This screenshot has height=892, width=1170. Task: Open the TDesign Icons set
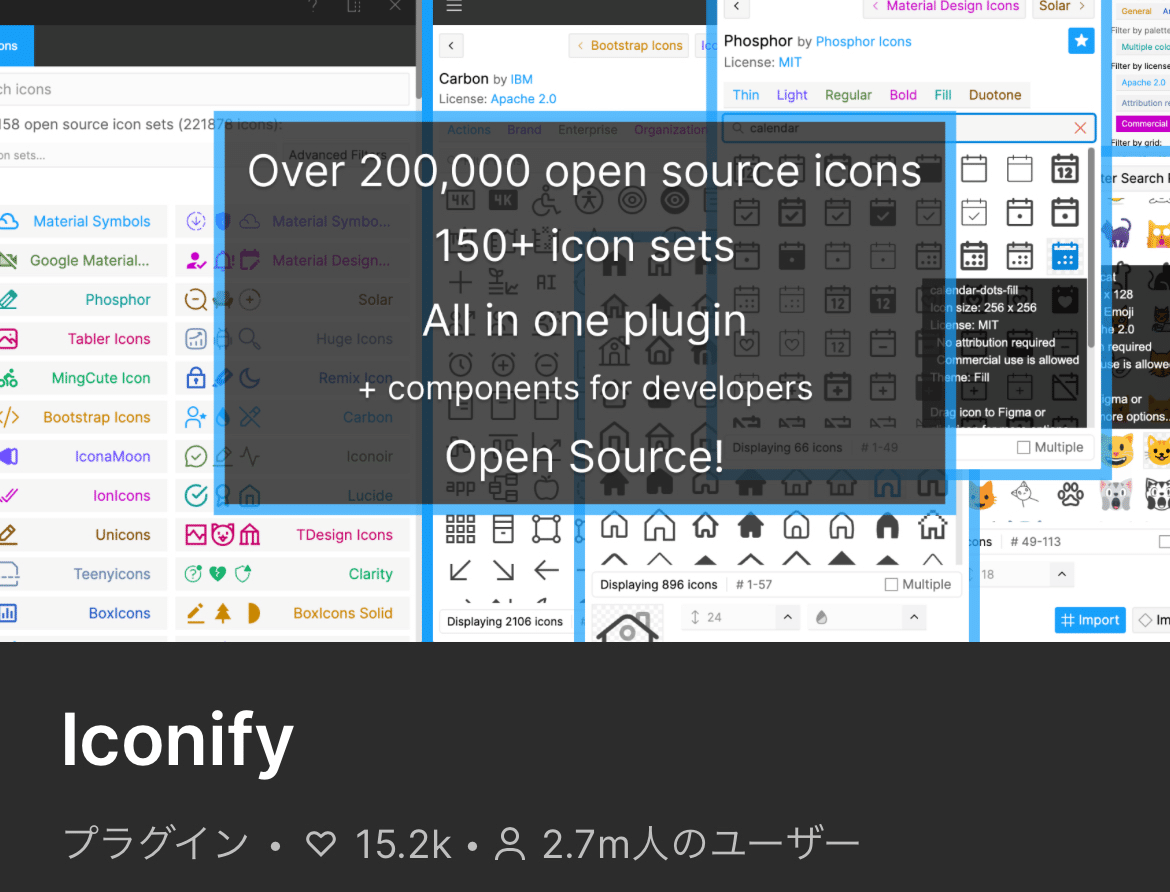(x=292, y=534)
